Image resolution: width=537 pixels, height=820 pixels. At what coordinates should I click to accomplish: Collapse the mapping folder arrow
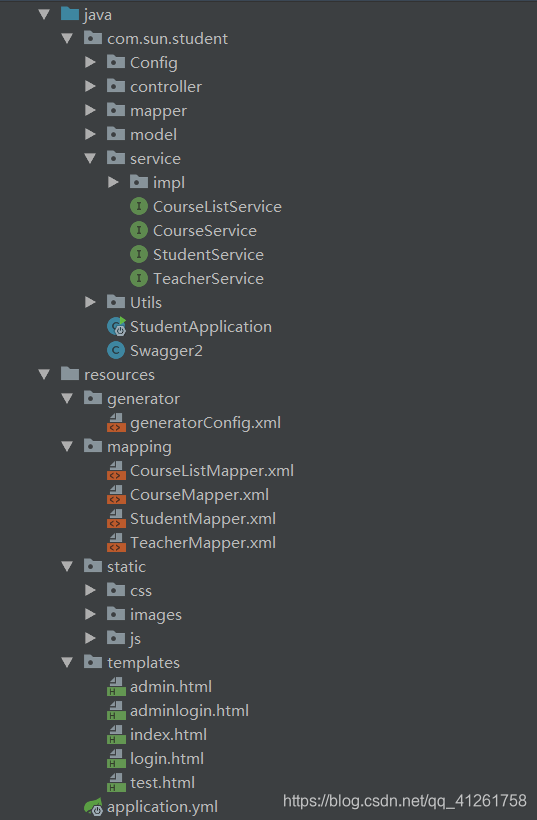click(x=67, y=447)
